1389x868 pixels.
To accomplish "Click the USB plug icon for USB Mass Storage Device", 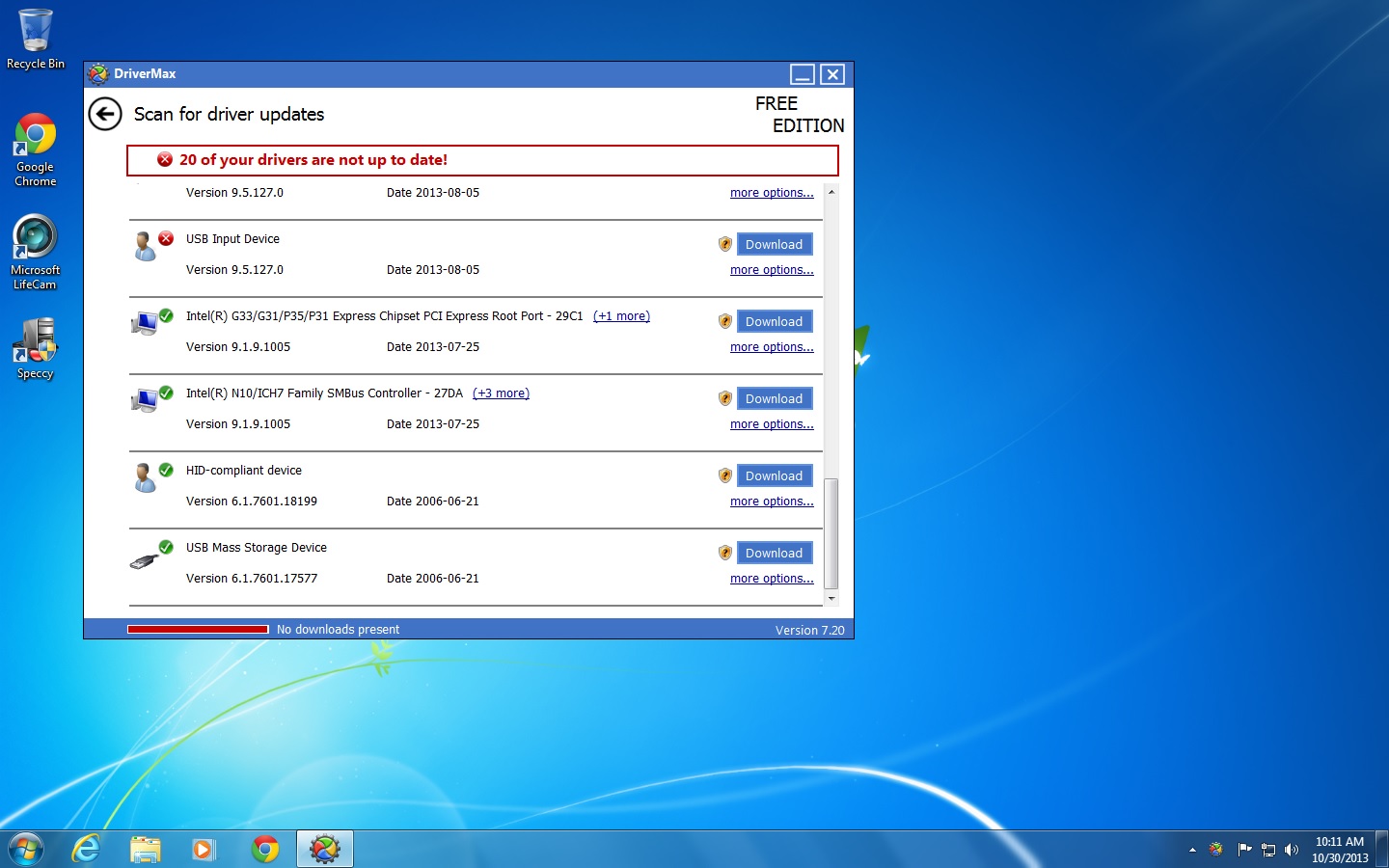I will pyautogui.click(x=144, y=560).
